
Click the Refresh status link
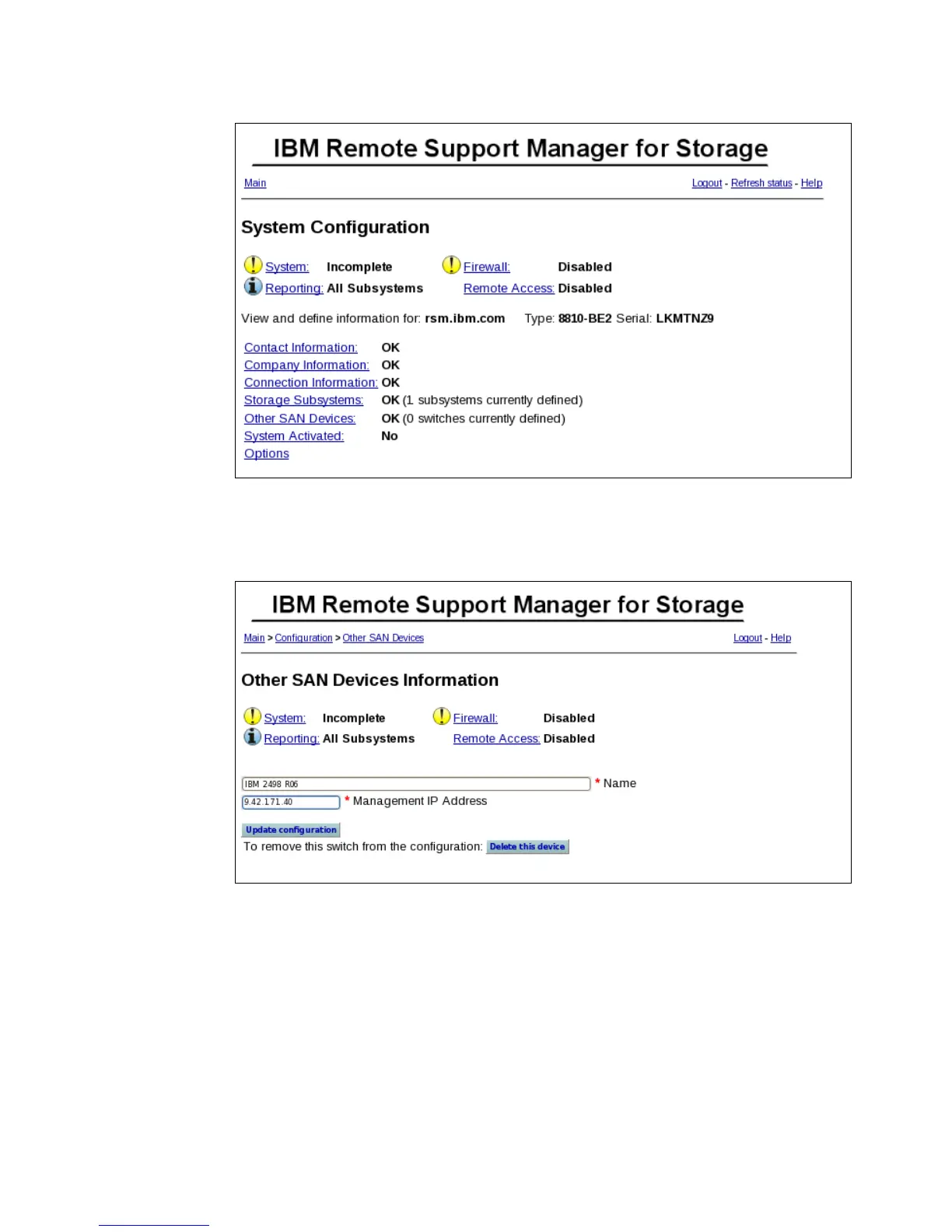pos(761,184)
